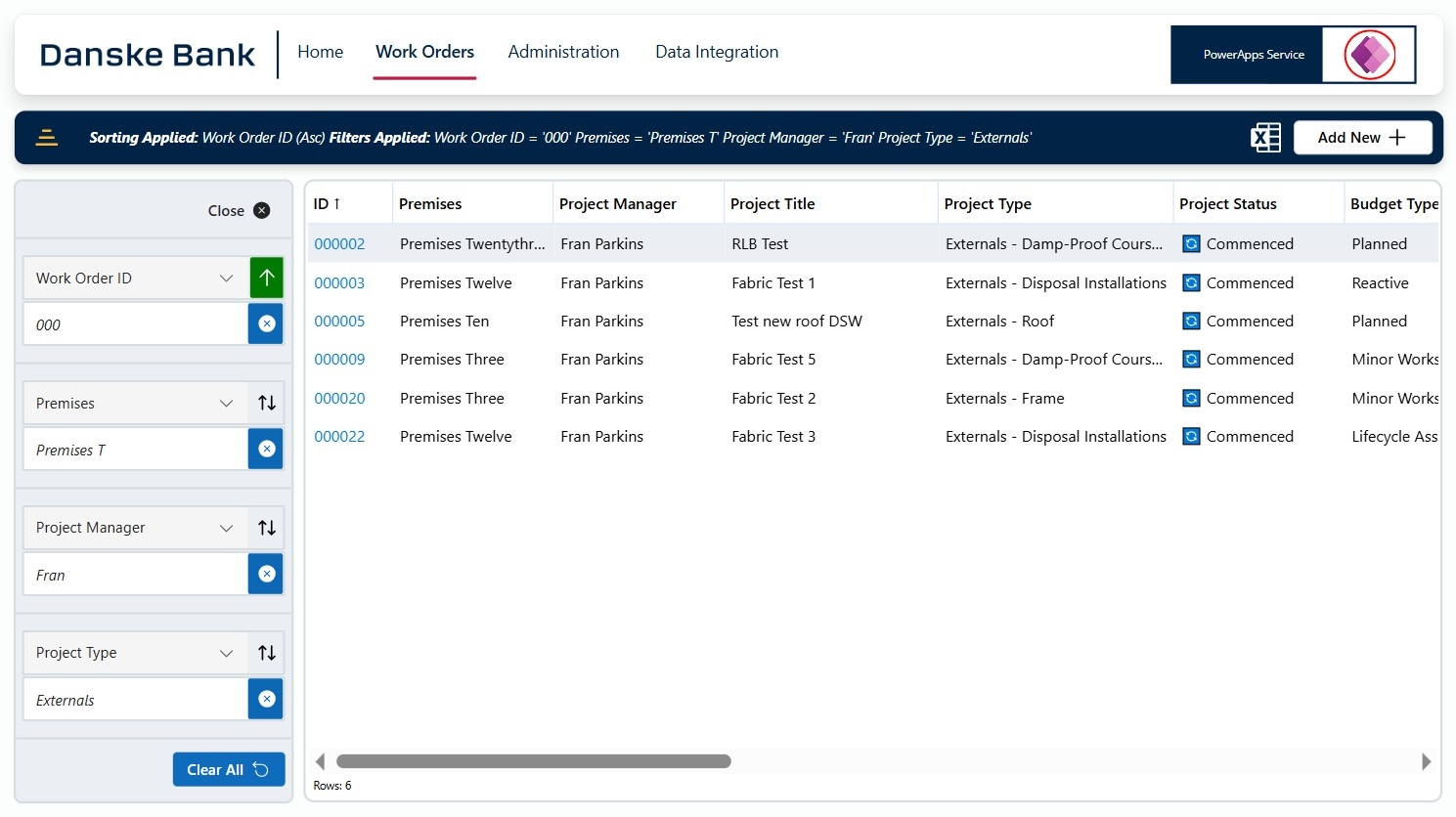Go to the Data Integration page
This screenshot has width=1456, height=817.
(717, 52)
